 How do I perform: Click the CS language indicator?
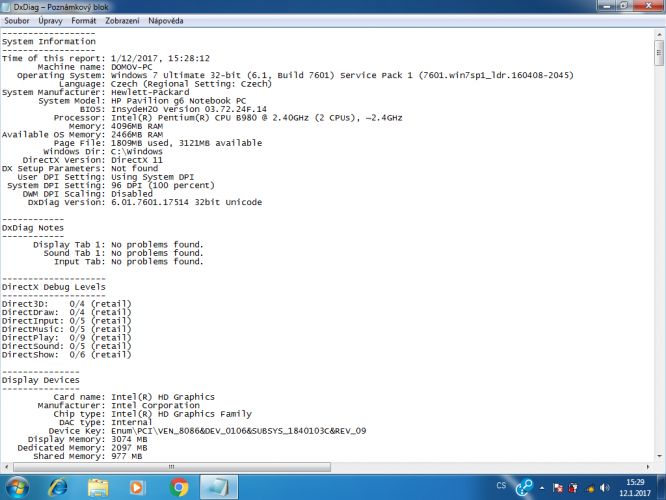click(501, 485)
